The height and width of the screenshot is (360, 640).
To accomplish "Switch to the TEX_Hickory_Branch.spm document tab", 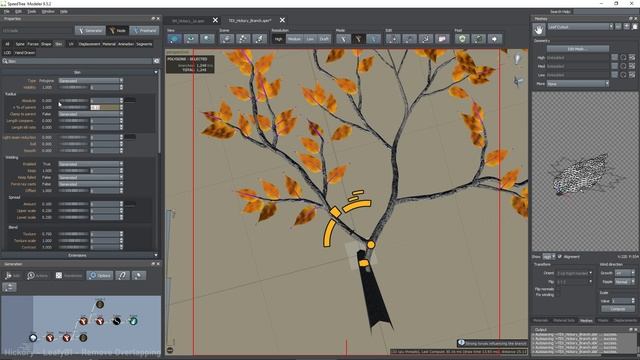I will [x=250, y=20].
